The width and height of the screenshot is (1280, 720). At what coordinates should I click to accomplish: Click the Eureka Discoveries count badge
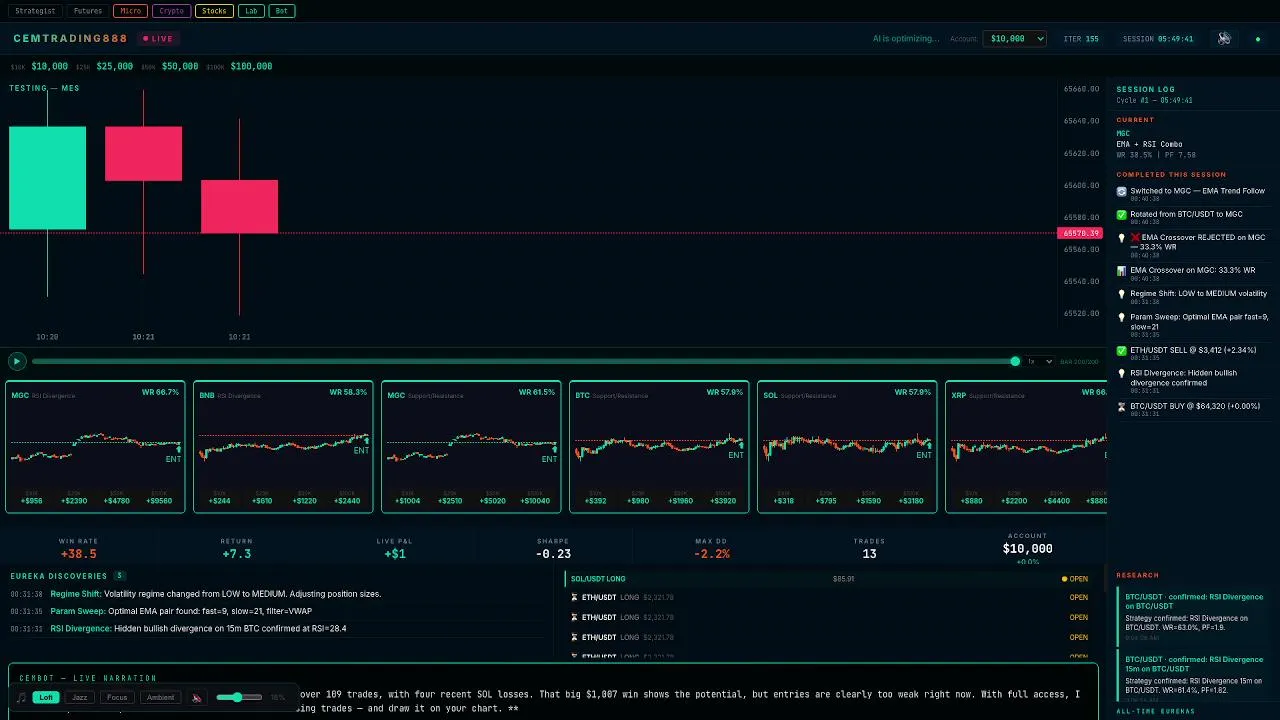120,576
